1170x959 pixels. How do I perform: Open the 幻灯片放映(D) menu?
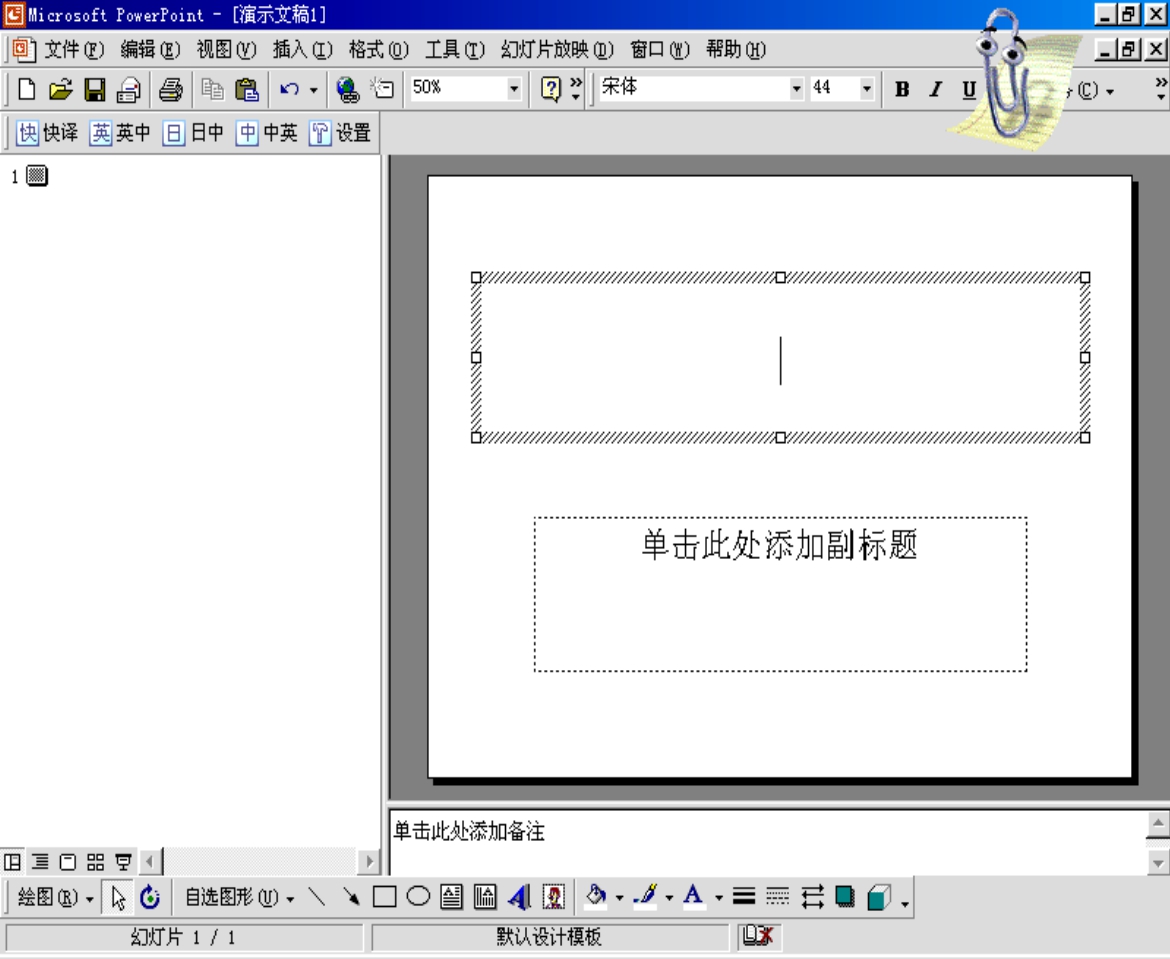(x=557, y=50)
